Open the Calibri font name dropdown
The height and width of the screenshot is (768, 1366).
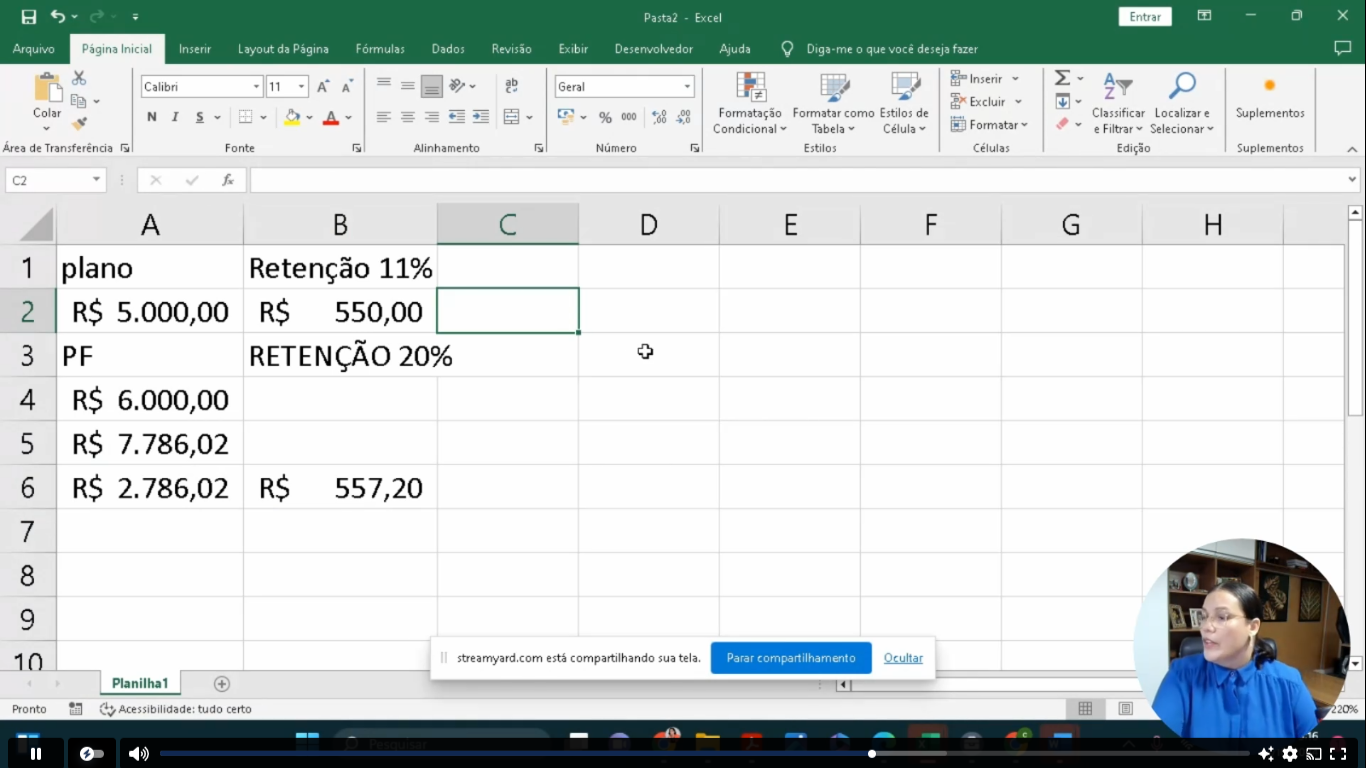tap(256, 87)
